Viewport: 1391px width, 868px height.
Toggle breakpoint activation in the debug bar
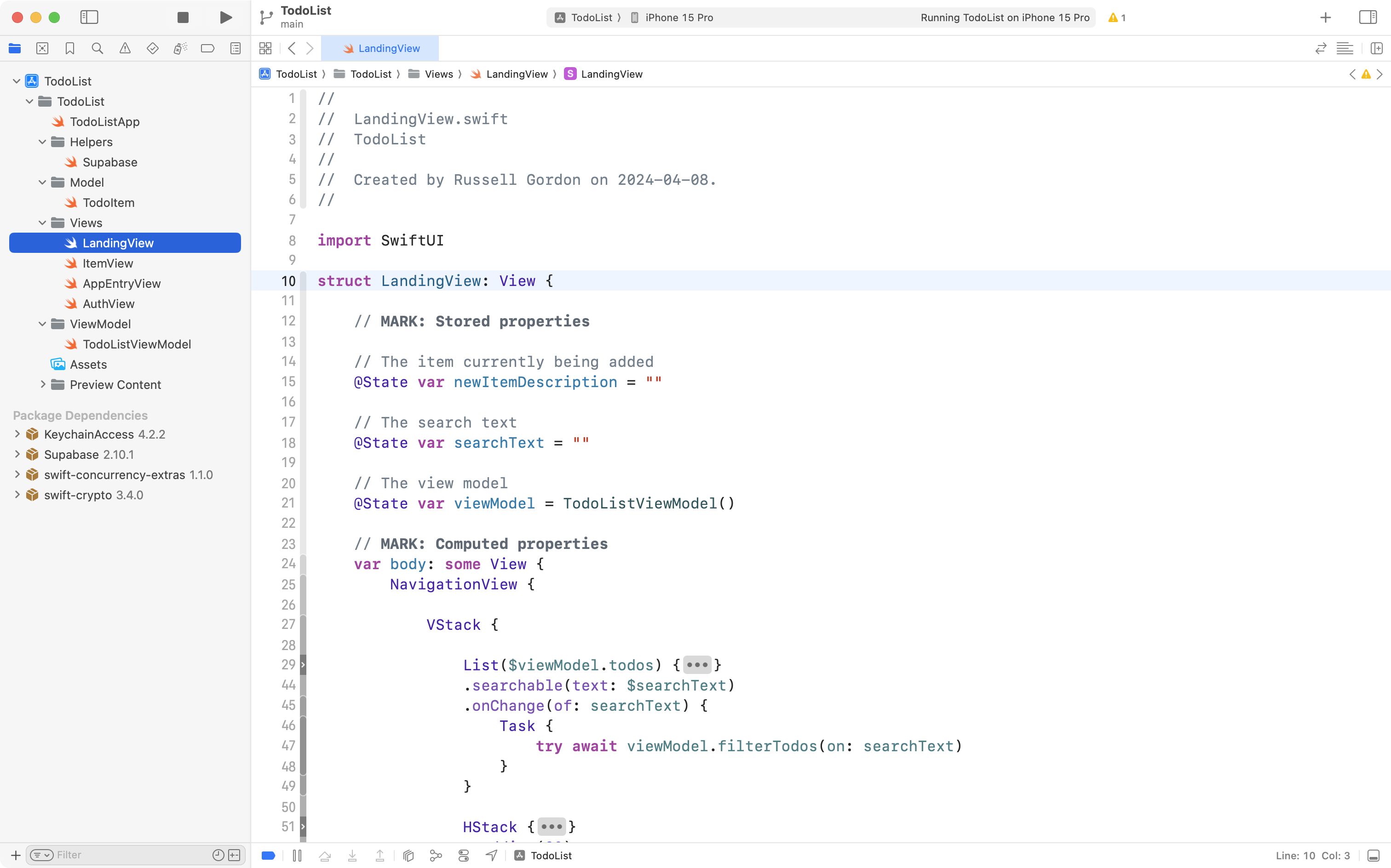pos(268,855)
